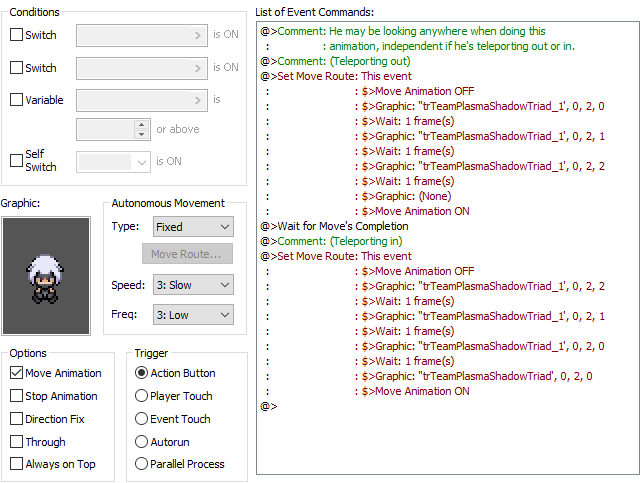Open the Speed dropdown showing 3: Slow
This screenshot has width=642, height=483.
pos(192,286)
